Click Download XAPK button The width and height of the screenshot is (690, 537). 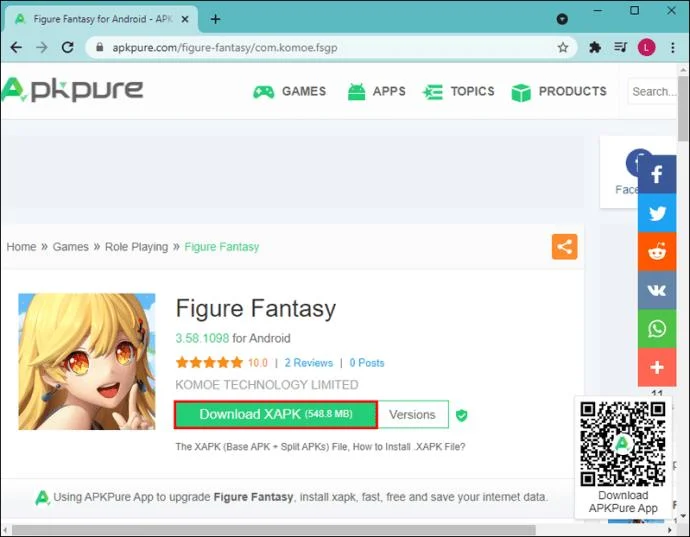click(x=276, y=414)
